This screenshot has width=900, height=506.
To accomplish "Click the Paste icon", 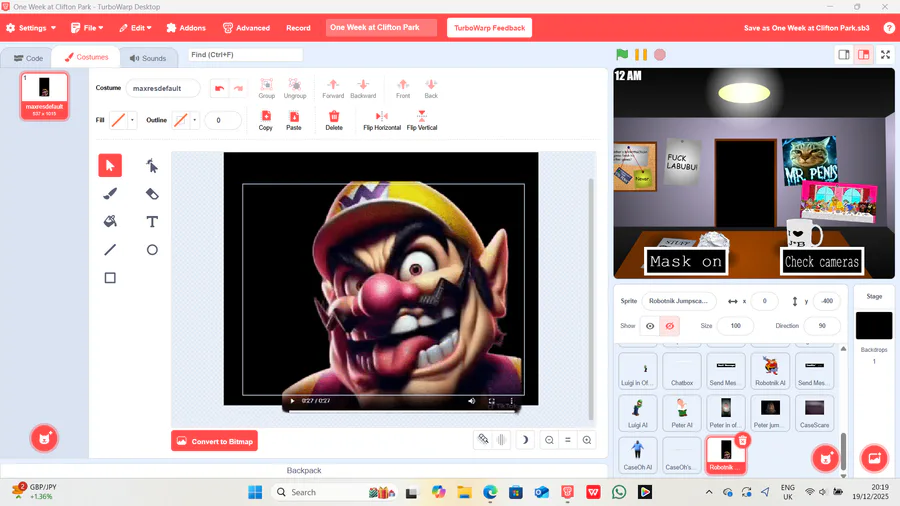I will point(294,120).
